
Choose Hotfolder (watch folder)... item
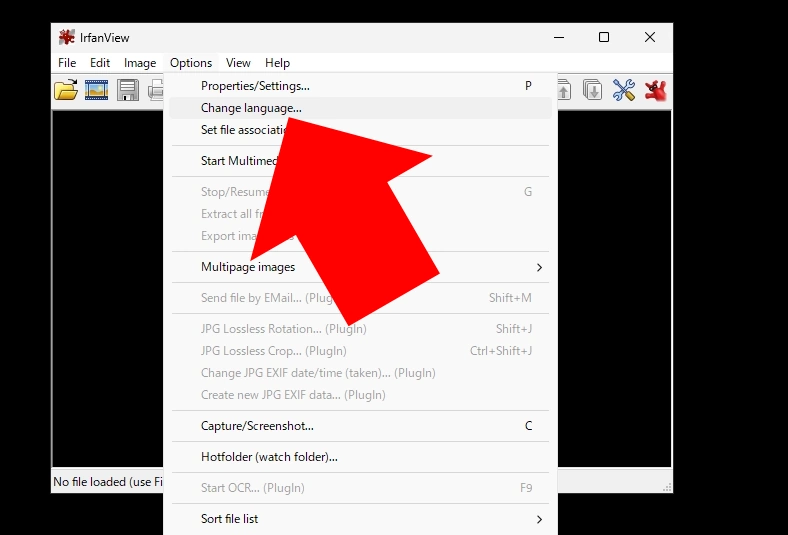coord(360,457)
